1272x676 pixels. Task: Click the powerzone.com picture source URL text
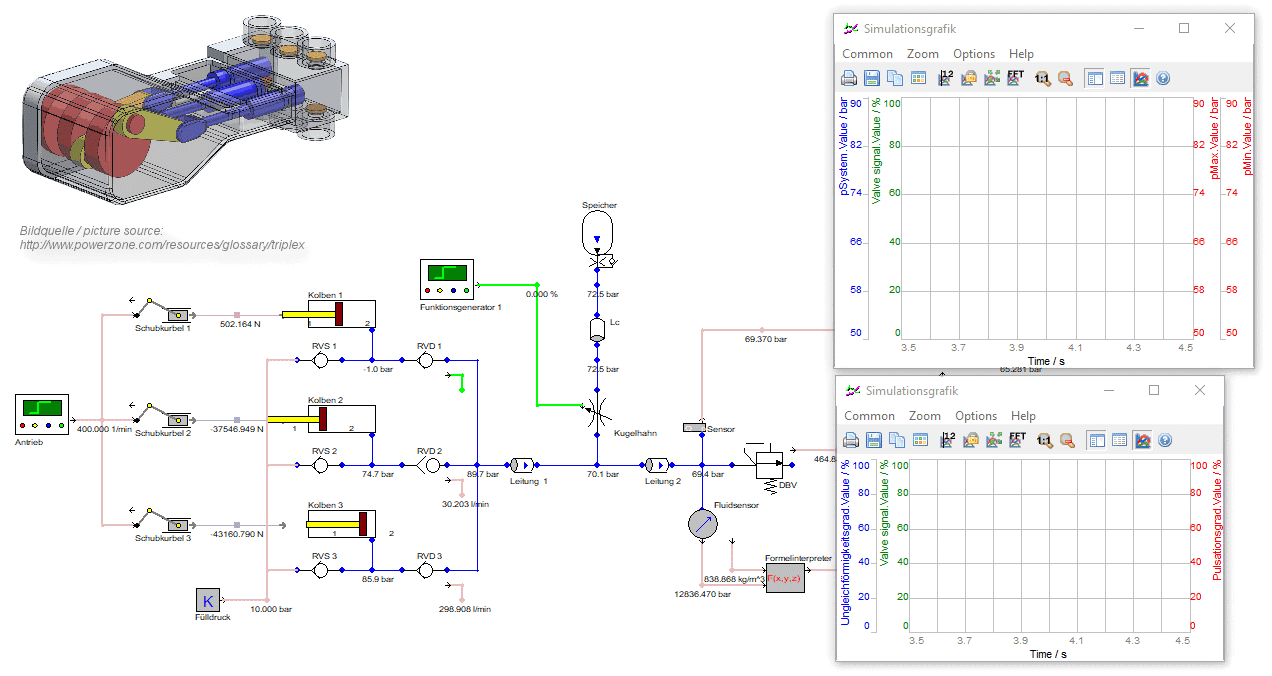click(x=162, y=244)
